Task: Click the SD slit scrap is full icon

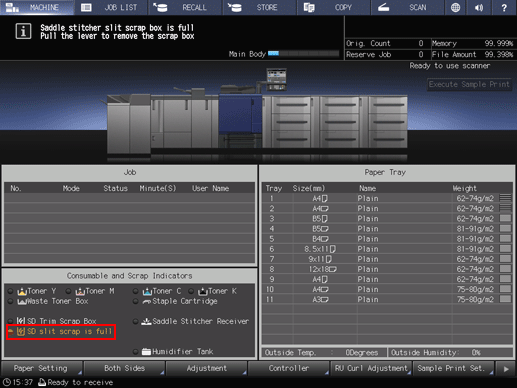Action: pyautogui.click(x=21, y=331)
